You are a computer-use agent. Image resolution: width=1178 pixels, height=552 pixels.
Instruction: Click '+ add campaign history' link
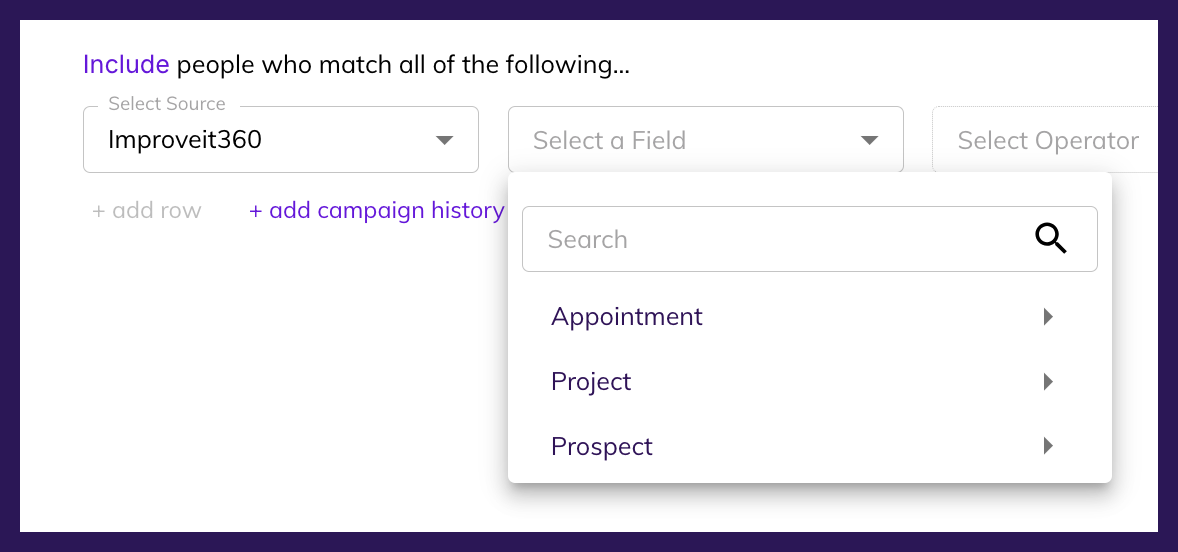pos(376,211)
